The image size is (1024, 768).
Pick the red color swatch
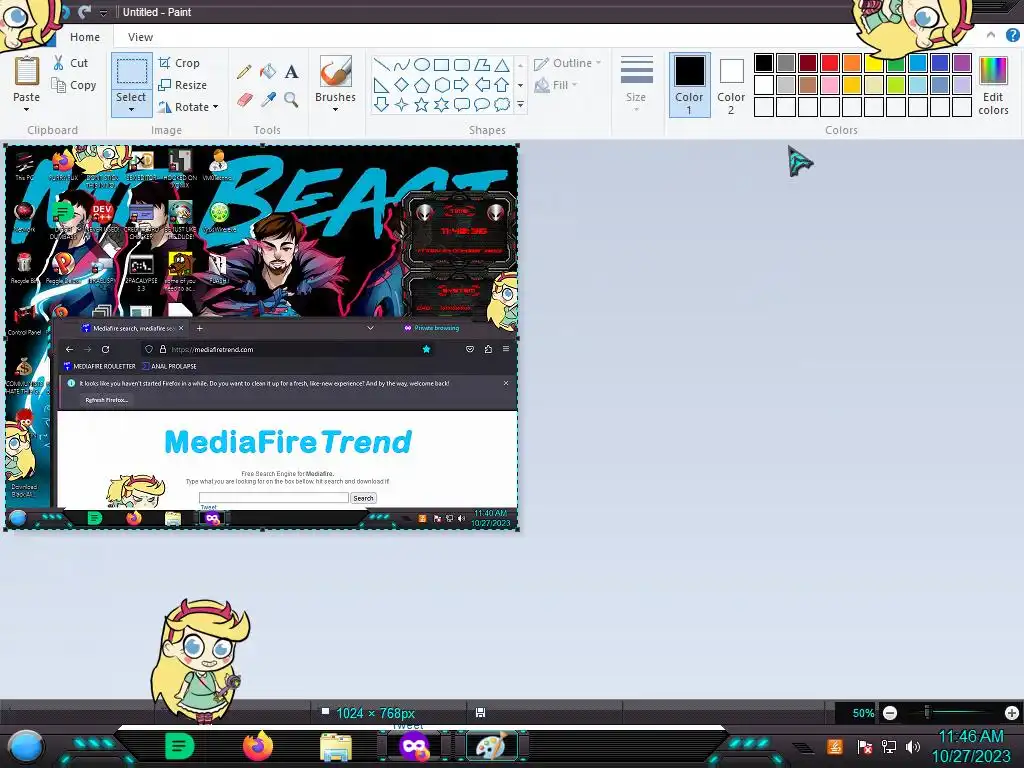830,63
